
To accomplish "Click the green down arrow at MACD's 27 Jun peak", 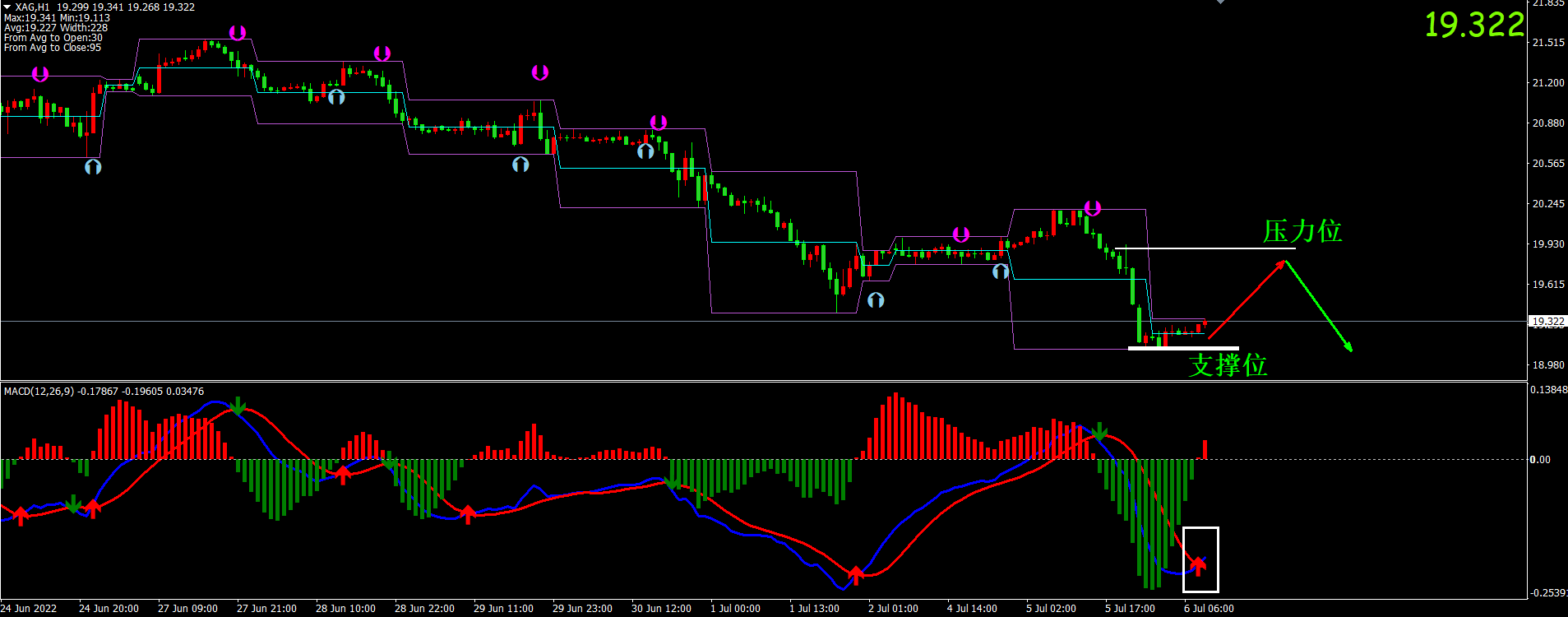I will click(238, 406).
